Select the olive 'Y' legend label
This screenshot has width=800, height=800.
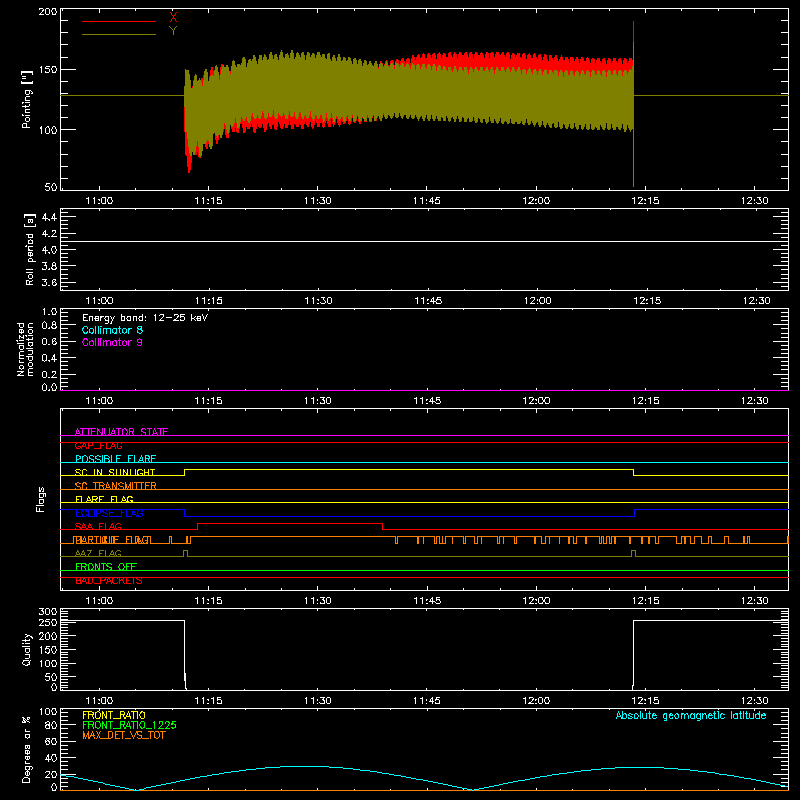173,31
